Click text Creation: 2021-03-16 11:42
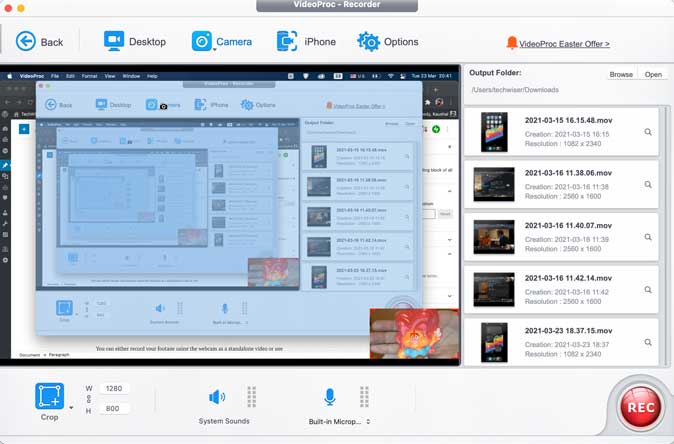 click(567, 292)
